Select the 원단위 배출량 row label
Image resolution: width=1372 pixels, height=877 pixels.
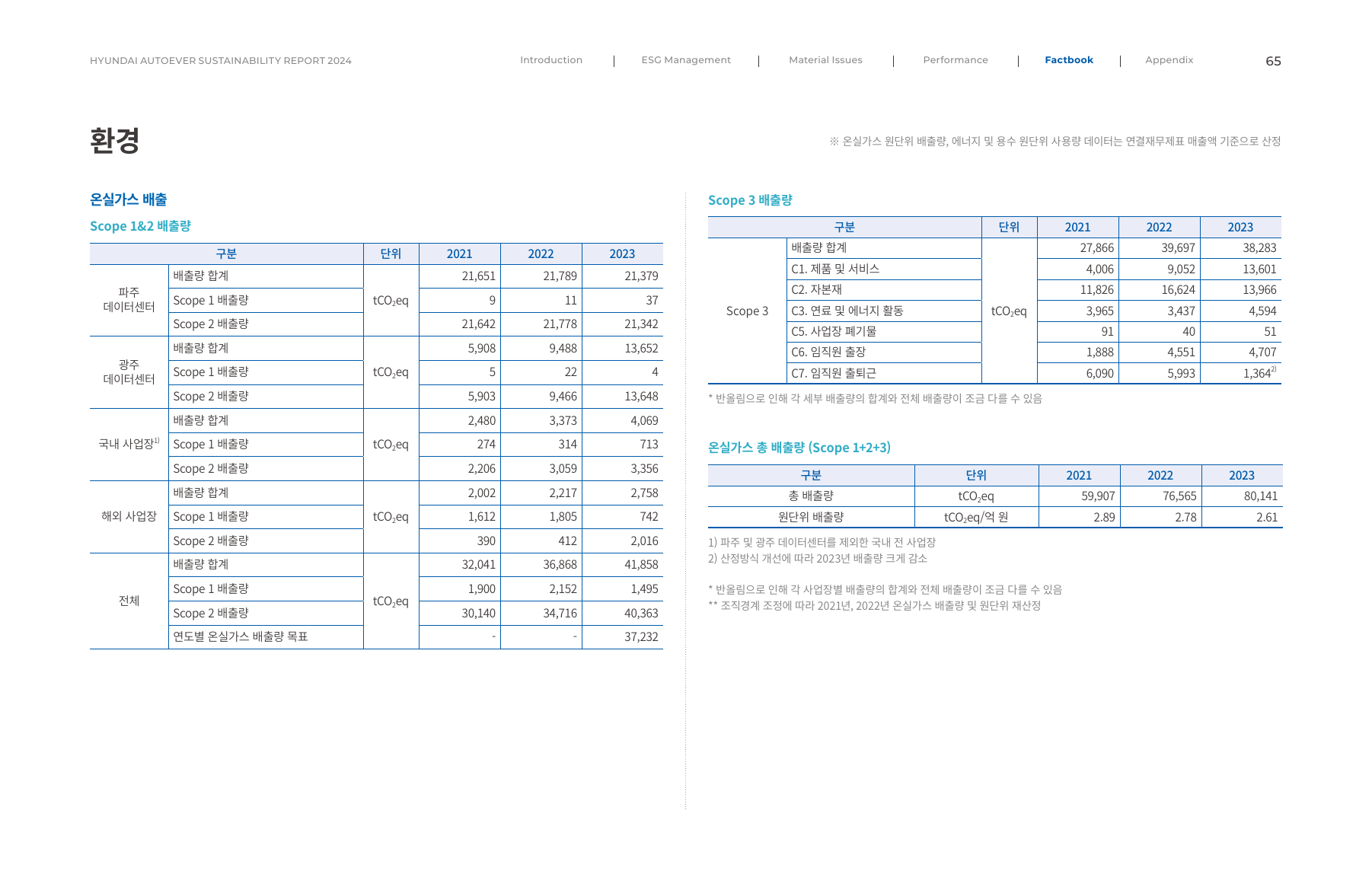[811, 517]
